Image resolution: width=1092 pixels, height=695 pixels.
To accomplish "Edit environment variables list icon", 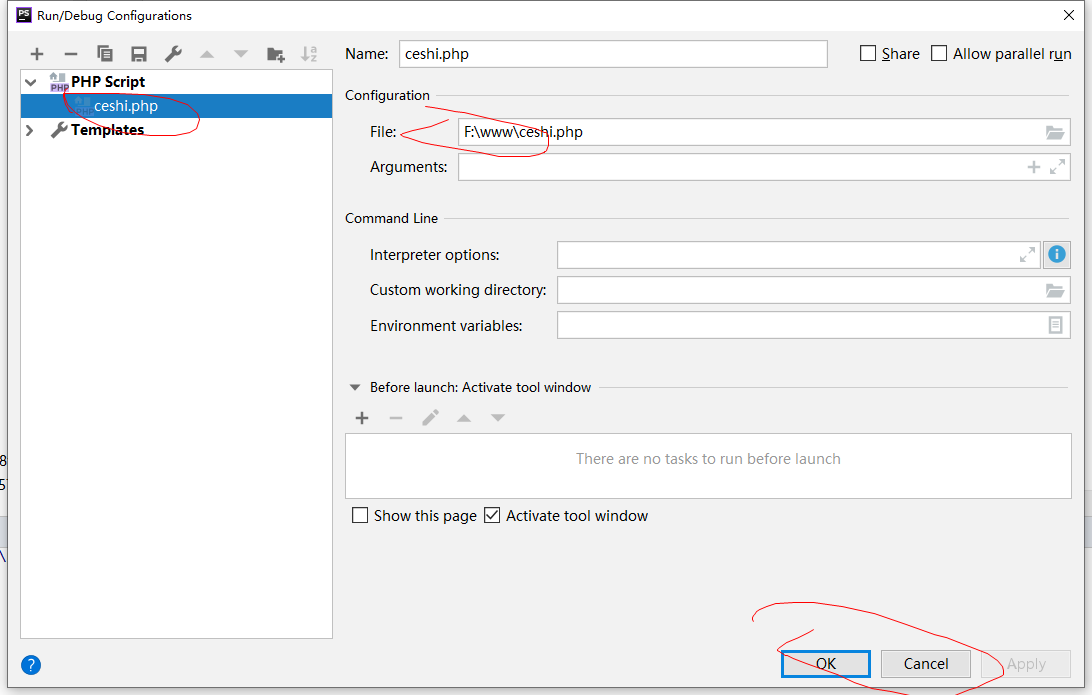I will coord(1055,325).
